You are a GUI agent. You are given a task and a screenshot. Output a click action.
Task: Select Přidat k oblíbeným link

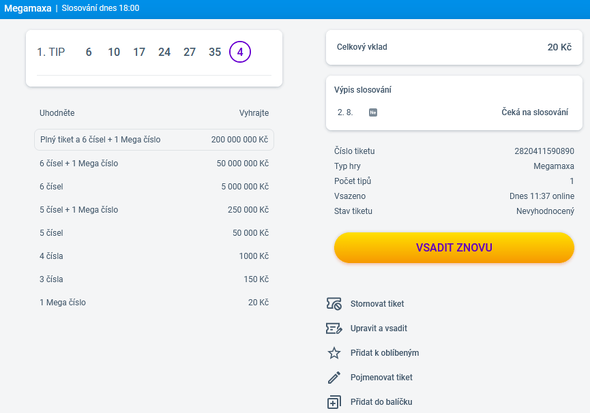pos(385,353)
